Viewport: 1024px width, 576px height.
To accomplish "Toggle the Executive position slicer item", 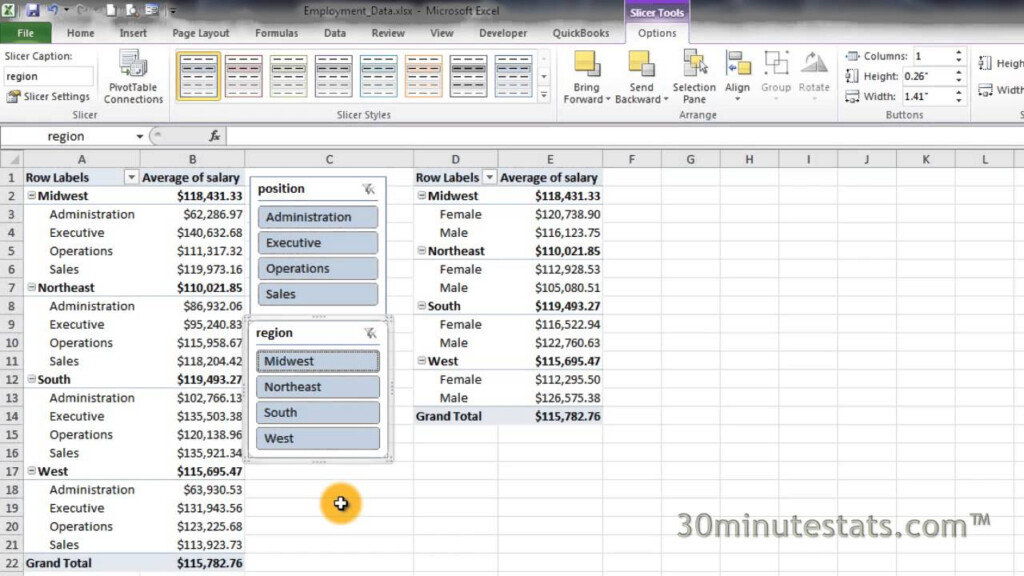I will click(318, 243).
